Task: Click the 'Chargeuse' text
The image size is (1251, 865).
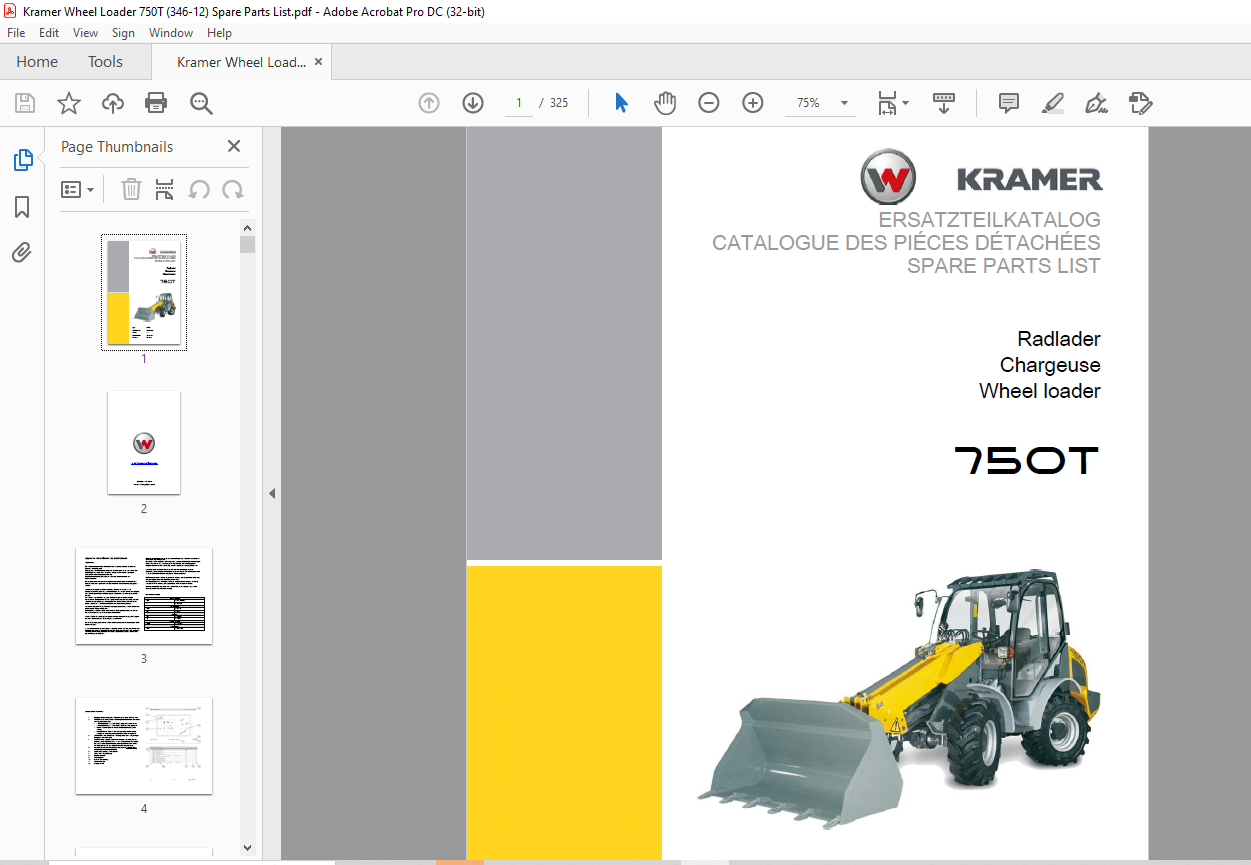Action: 1050,365
